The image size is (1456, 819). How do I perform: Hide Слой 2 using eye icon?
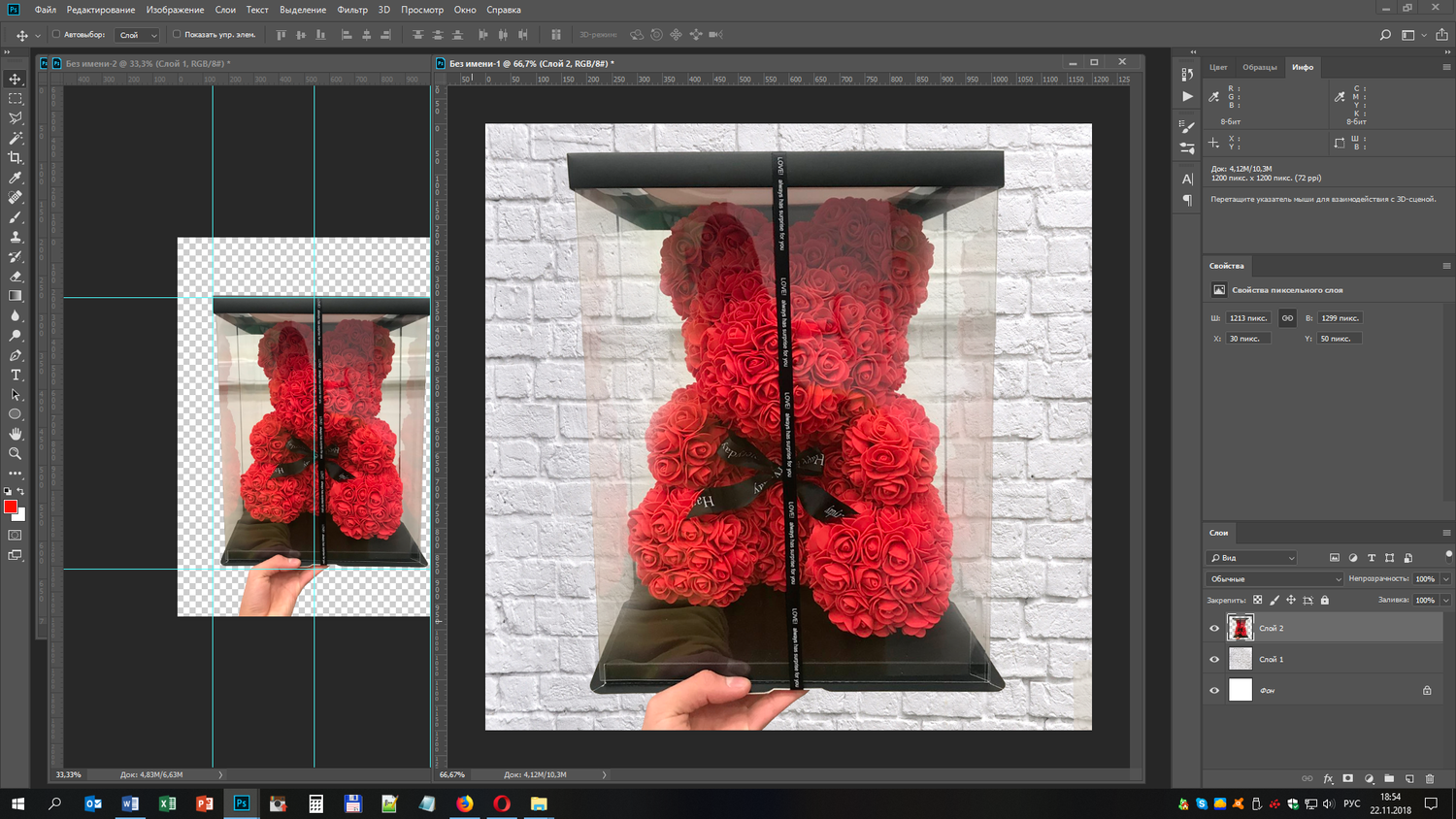tap(1214, 628)
